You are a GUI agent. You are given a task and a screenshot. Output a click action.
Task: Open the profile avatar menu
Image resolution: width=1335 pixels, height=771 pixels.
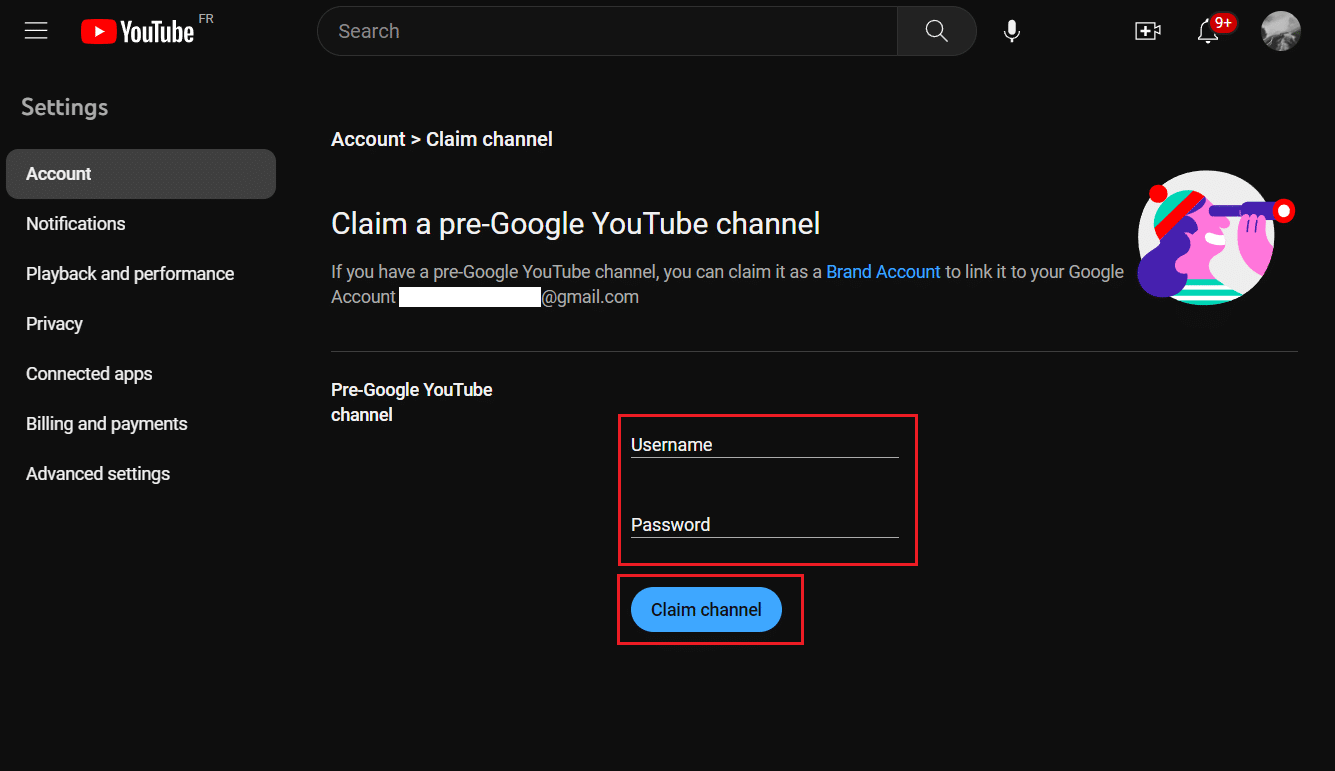[1280, 31]
